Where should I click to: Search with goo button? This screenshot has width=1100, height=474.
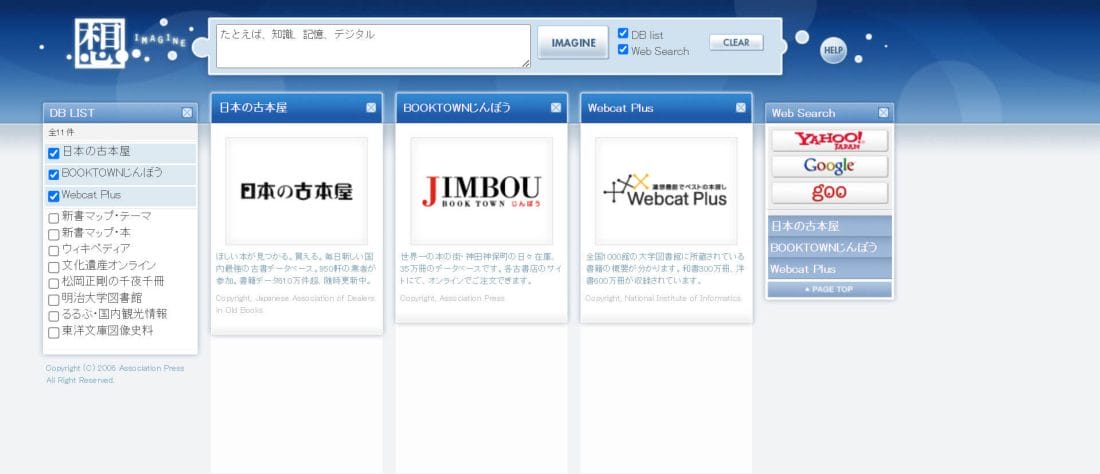pyautogui.click(x=829, y=193)
